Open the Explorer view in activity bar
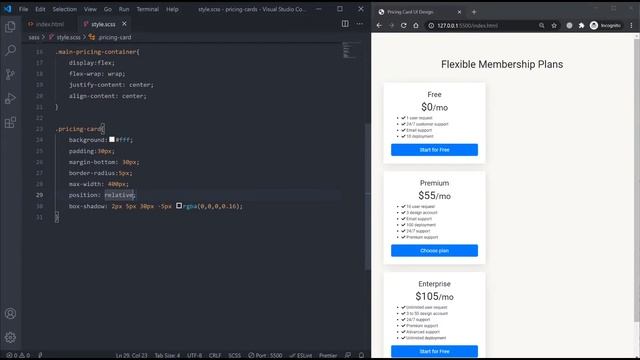The image size is (640, 360). [x=10, y=27]
